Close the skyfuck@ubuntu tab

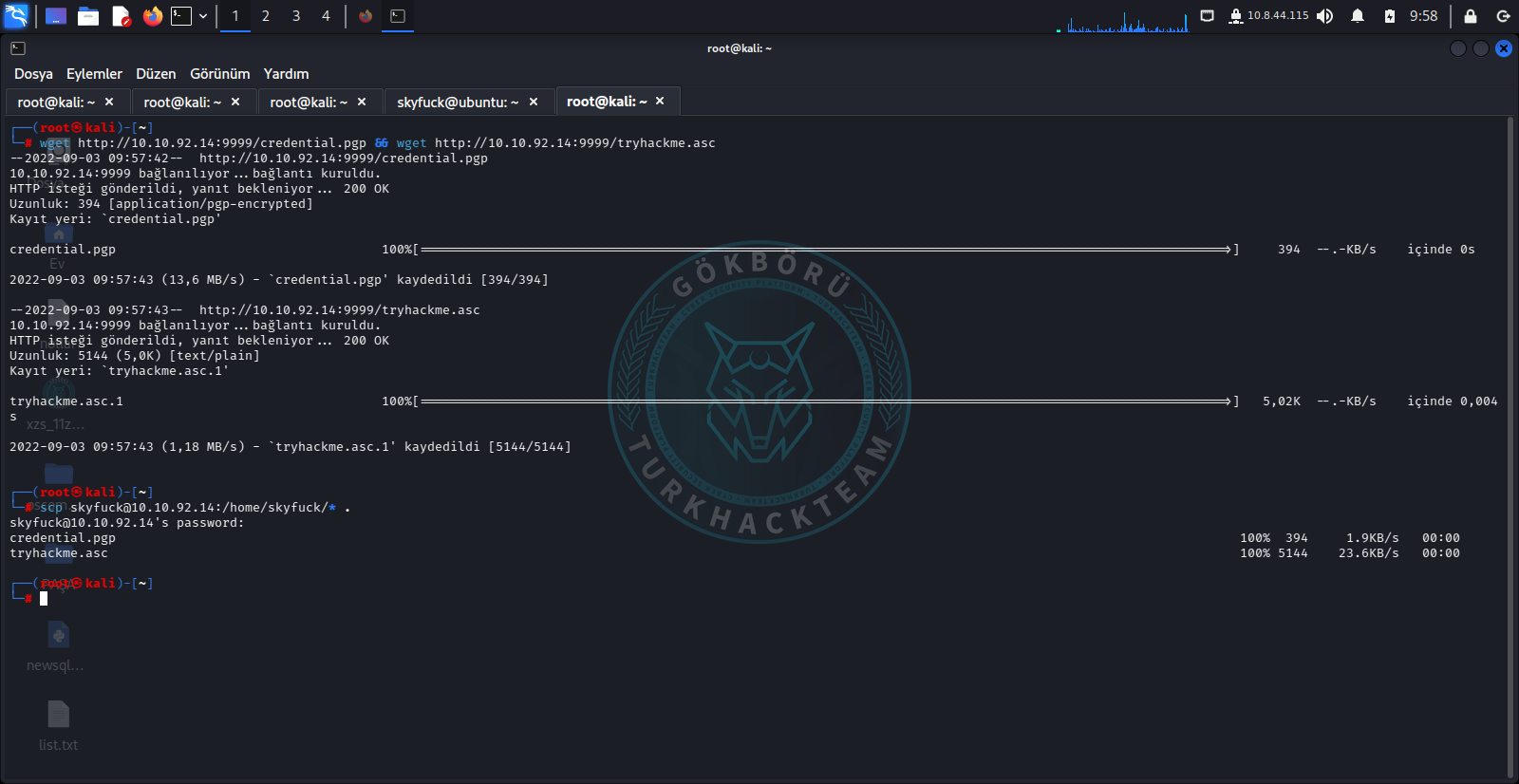(534, 102)
